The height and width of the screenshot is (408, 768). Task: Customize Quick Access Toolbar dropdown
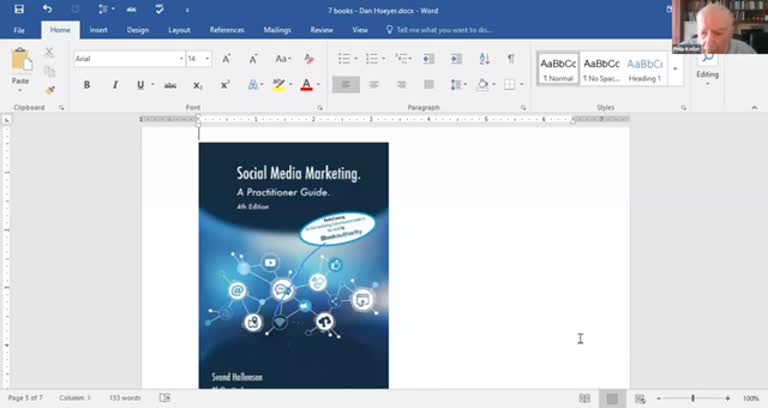187,10
